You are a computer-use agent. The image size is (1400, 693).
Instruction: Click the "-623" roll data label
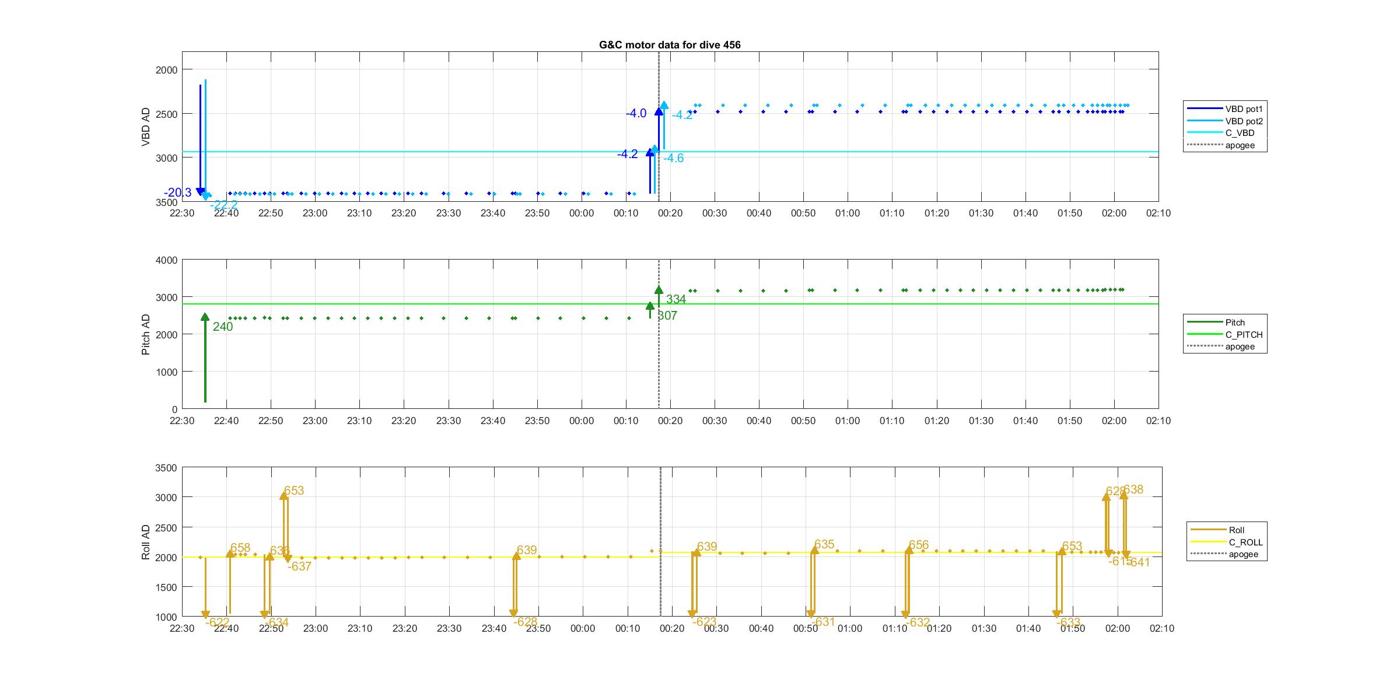coord(704,622)
